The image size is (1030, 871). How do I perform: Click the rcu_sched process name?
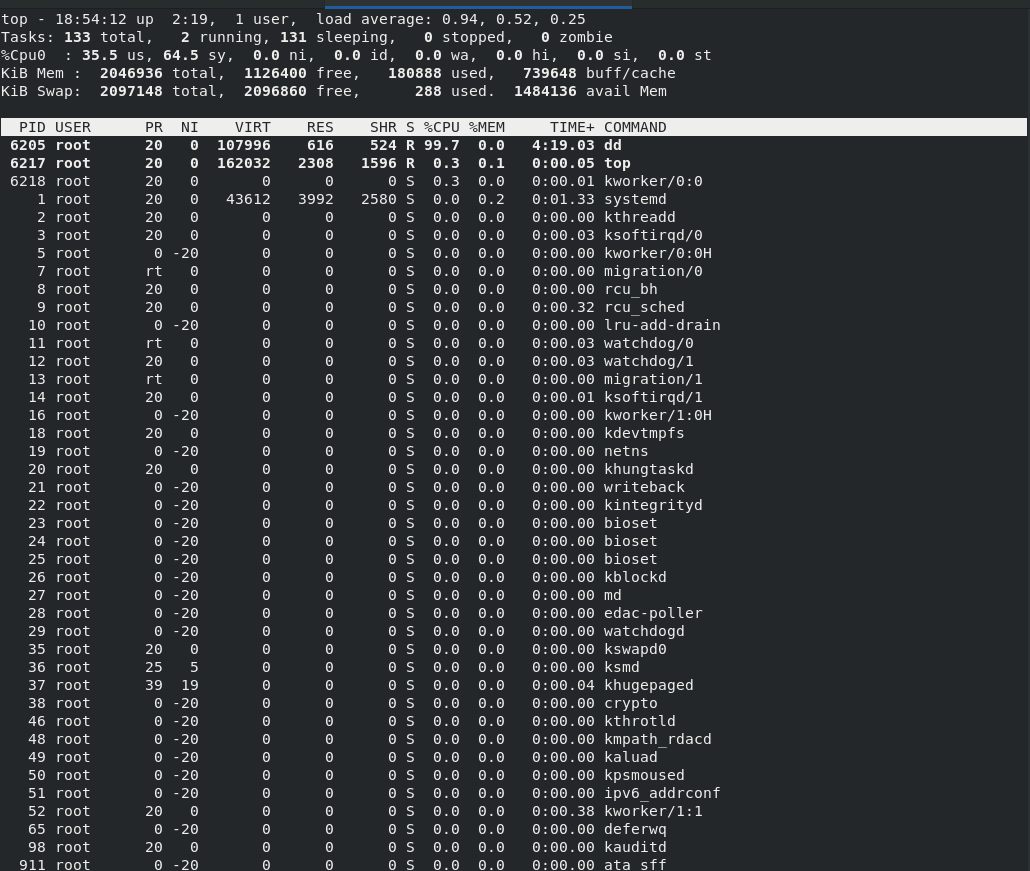(x=644, y=307)
